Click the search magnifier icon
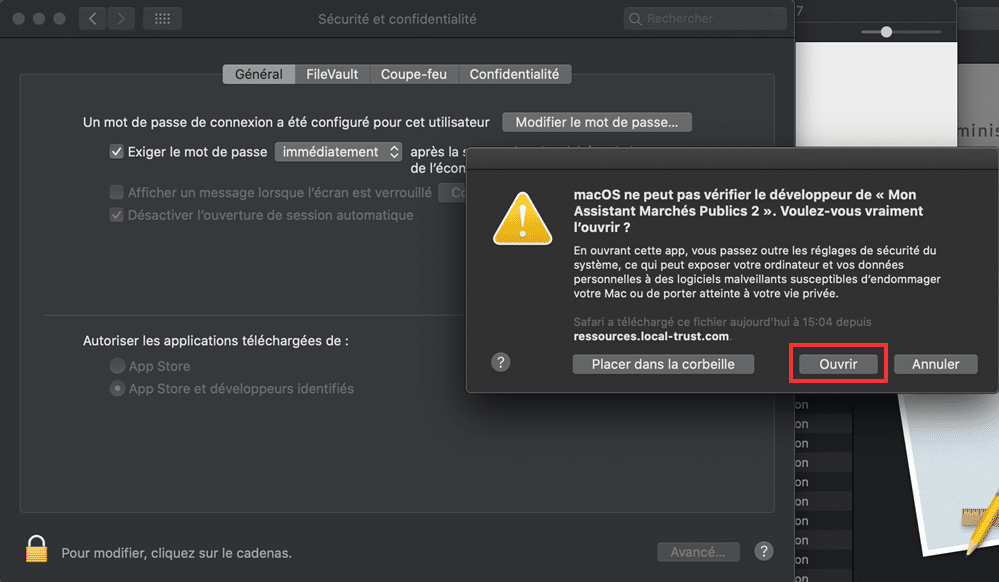 click(x=635, y=19)
